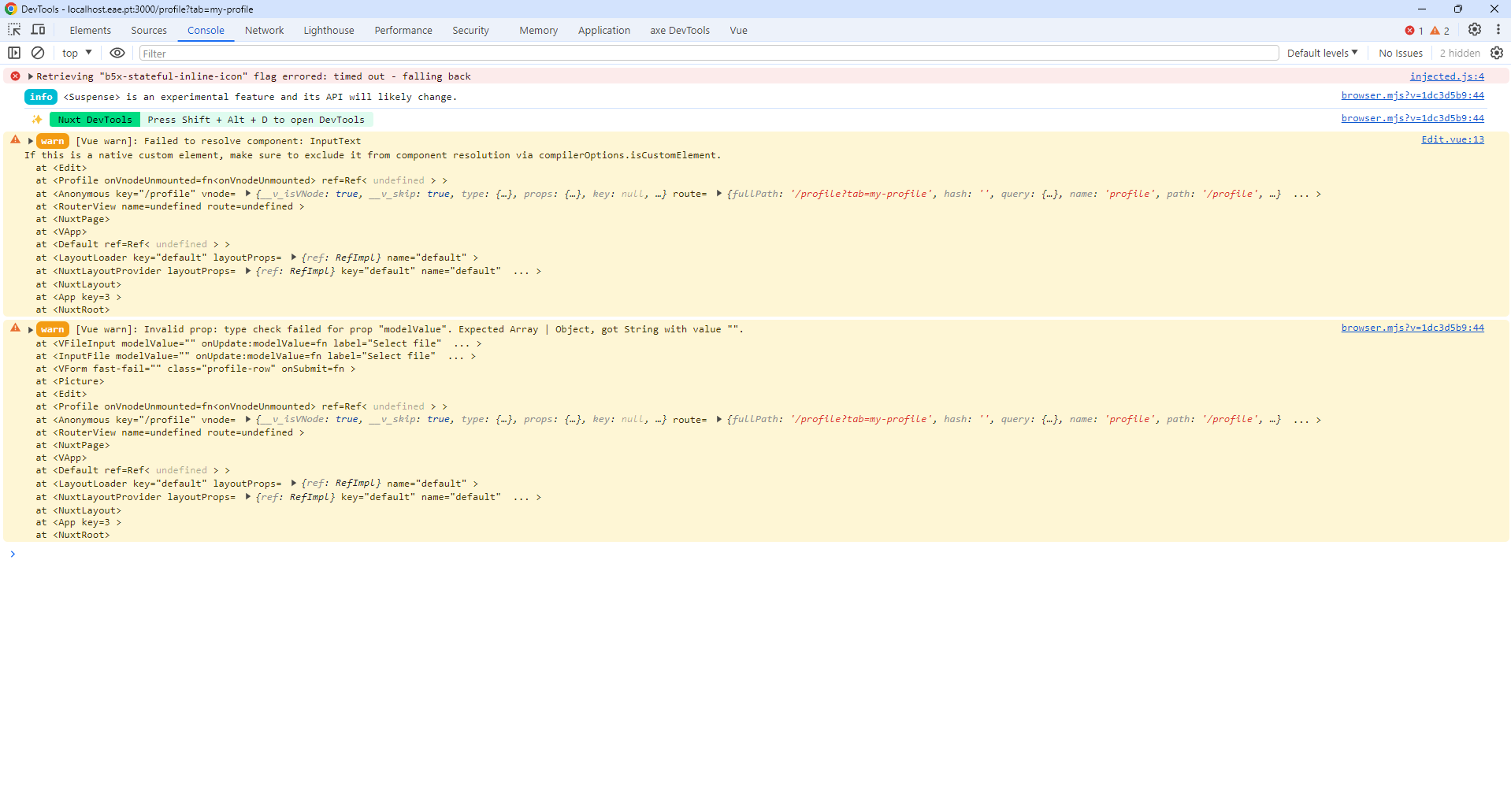Expand the b5x-stateful-inline-icon error message
The height and width of the screenshot is (812, 1511).
tap(31, 76)
